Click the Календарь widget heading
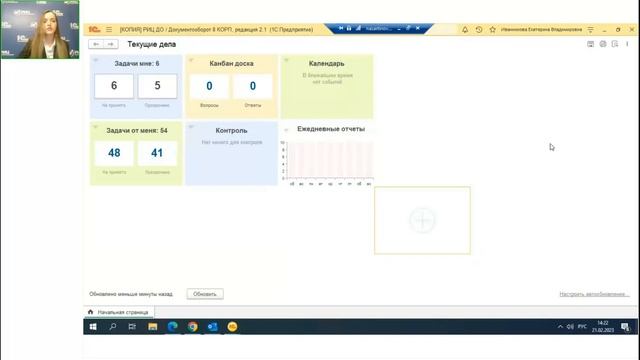The image size is (640, 360). coord(327,64)
